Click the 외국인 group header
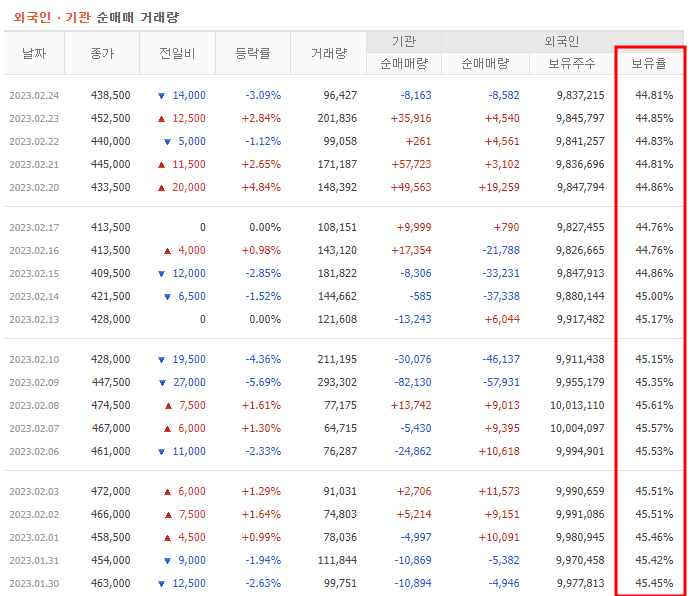Image resolution: width=695 pixels, height=596 pixels. 562,42
